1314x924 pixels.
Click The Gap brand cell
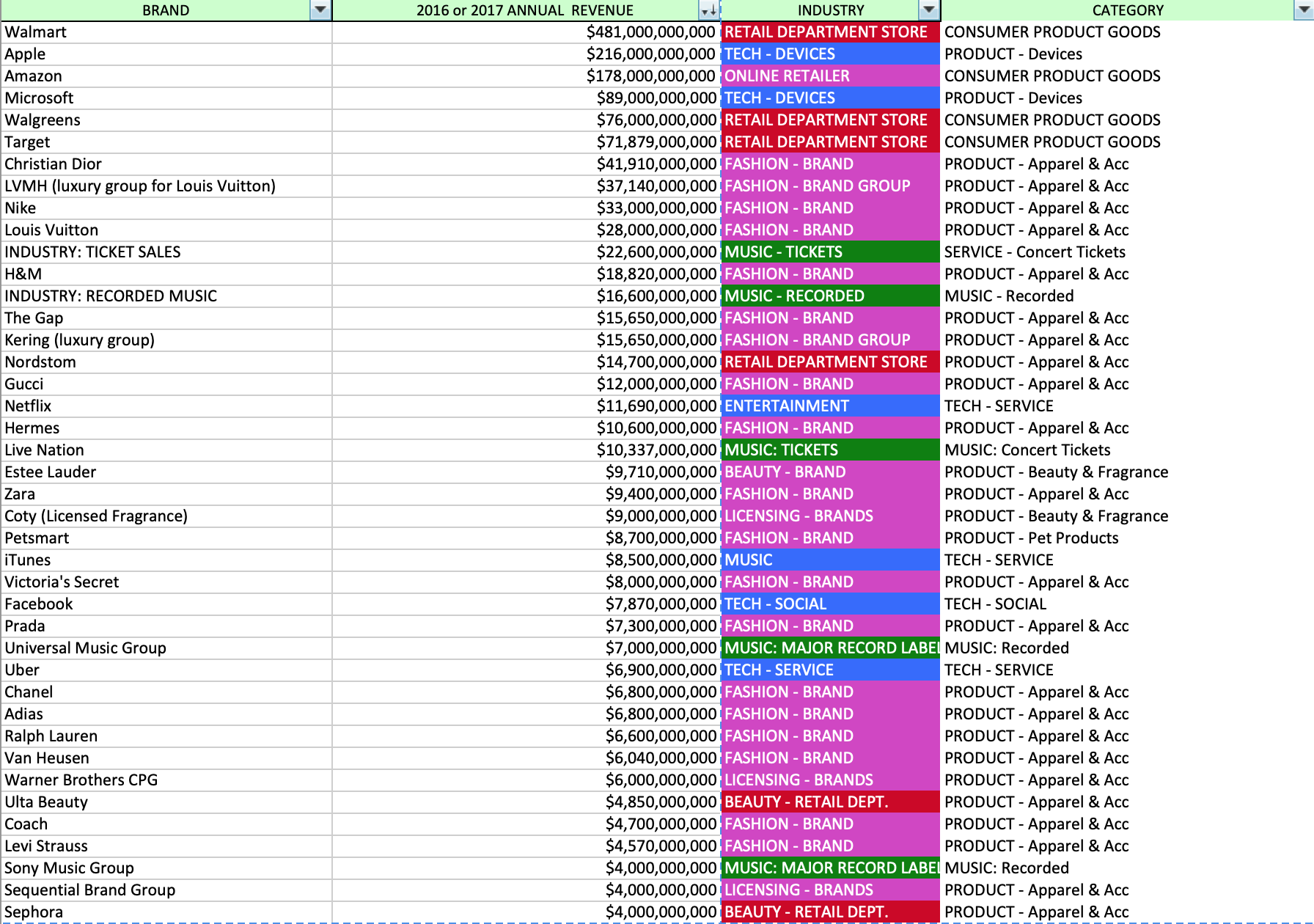pos(166,318)
